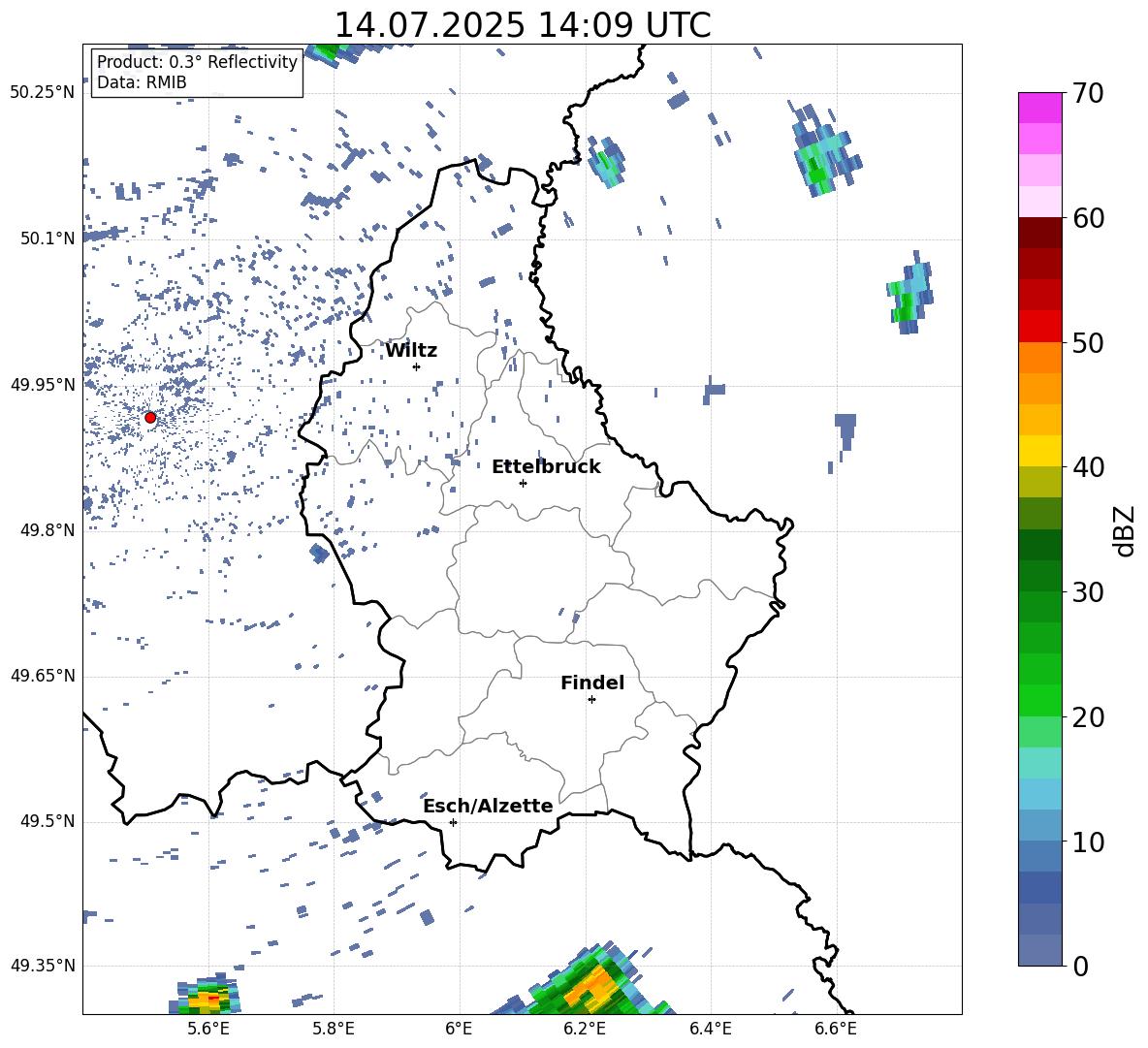Click the Data: RMIB text
This screenshot has height=1048, width=1148.
tap(142, 82)
